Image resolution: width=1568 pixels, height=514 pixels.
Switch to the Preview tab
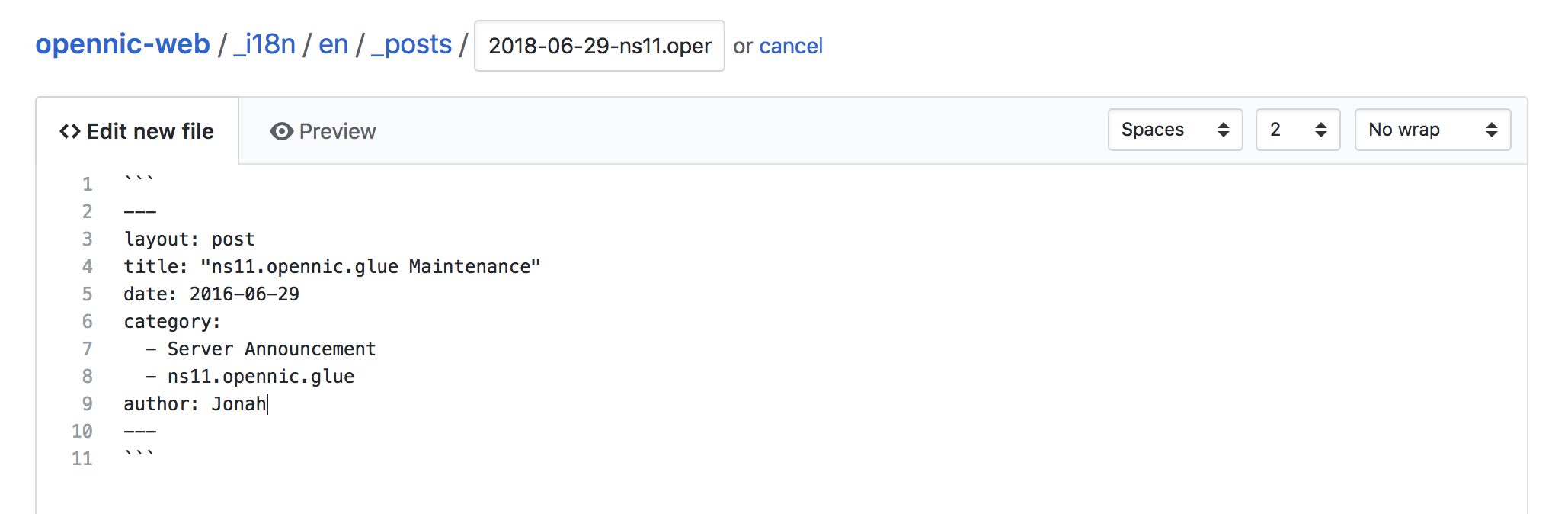pos(323,131)
